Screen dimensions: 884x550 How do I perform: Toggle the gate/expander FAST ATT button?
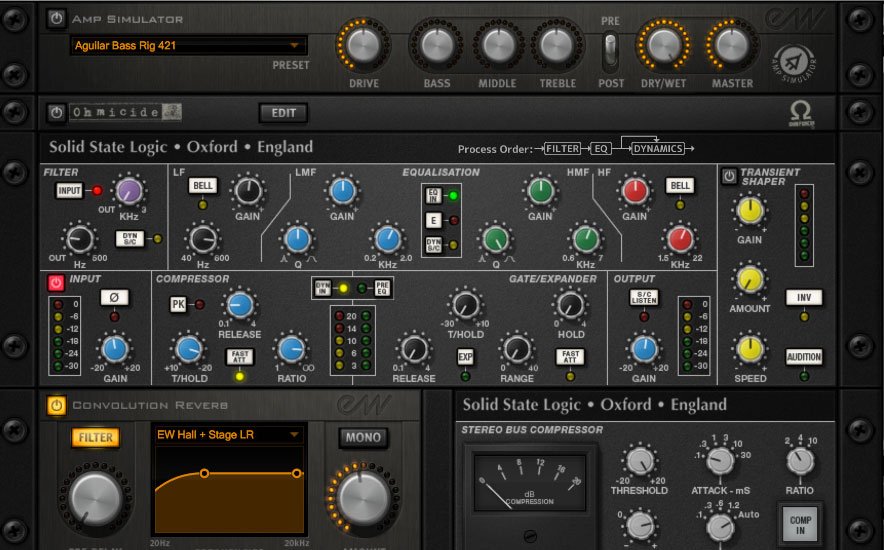tap(570, 356)
